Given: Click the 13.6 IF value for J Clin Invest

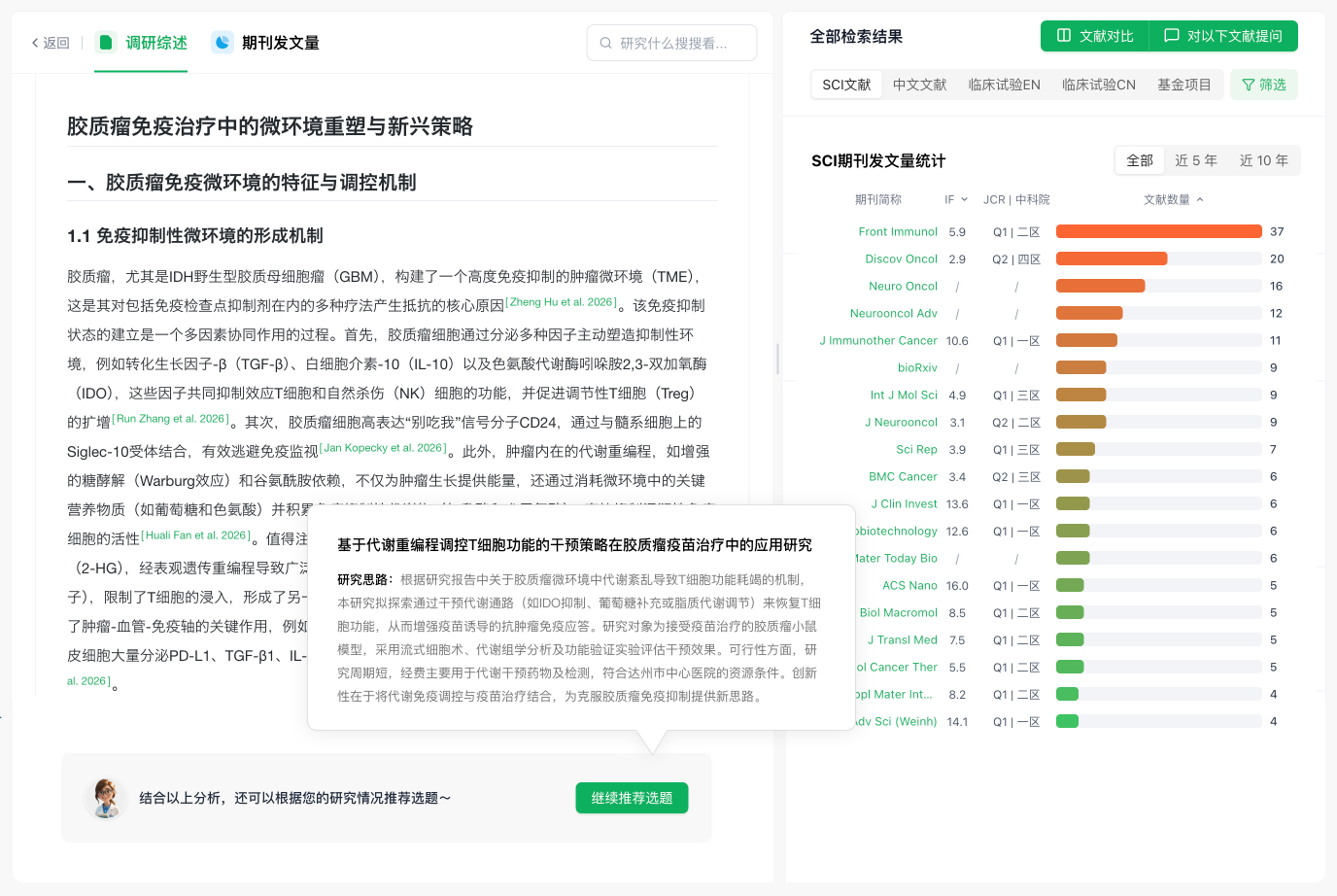Looking at the screenshot, I should [957, 503].
